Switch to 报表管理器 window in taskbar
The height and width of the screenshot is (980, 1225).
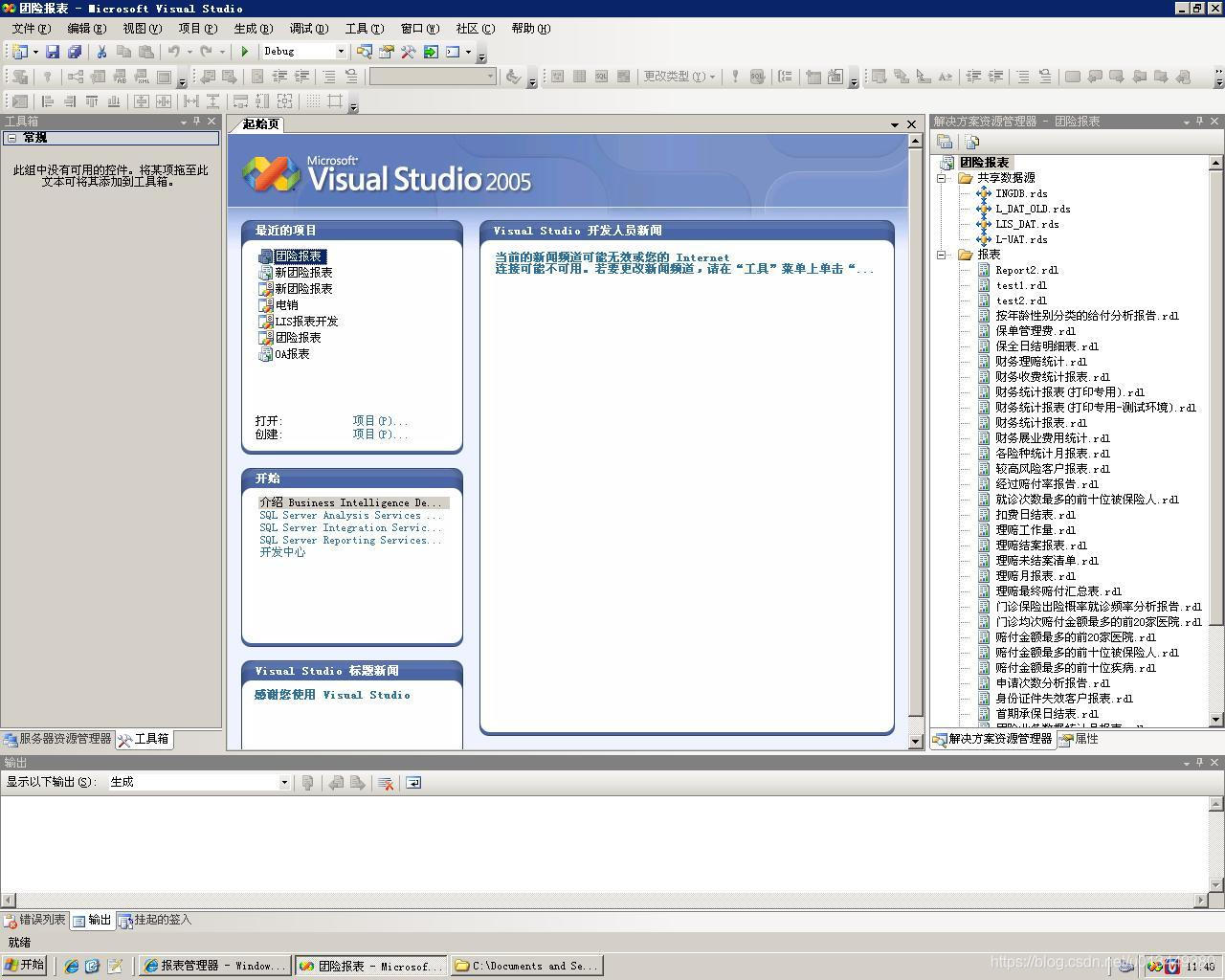(215, 967)
